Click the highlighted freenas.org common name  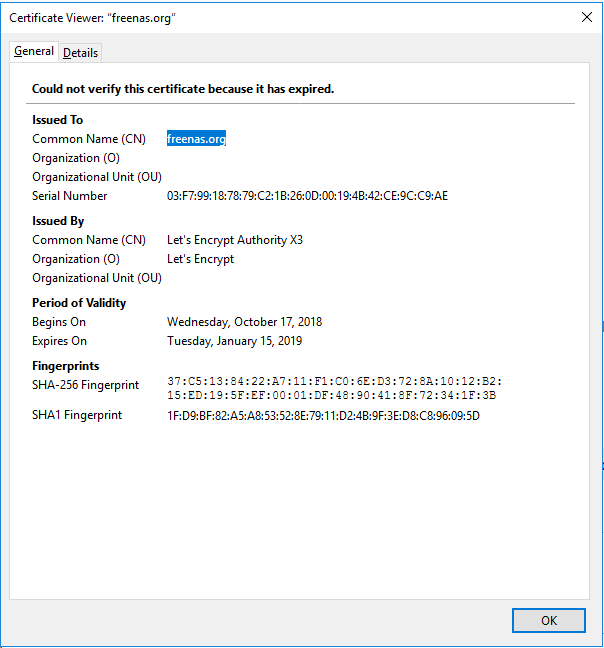[196, 138]
